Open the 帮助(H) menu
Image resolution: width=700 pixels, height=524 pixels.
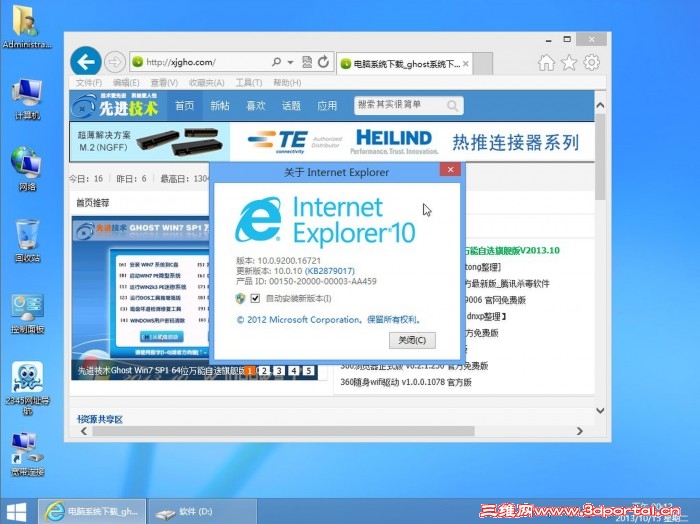[x=287, y=83]
